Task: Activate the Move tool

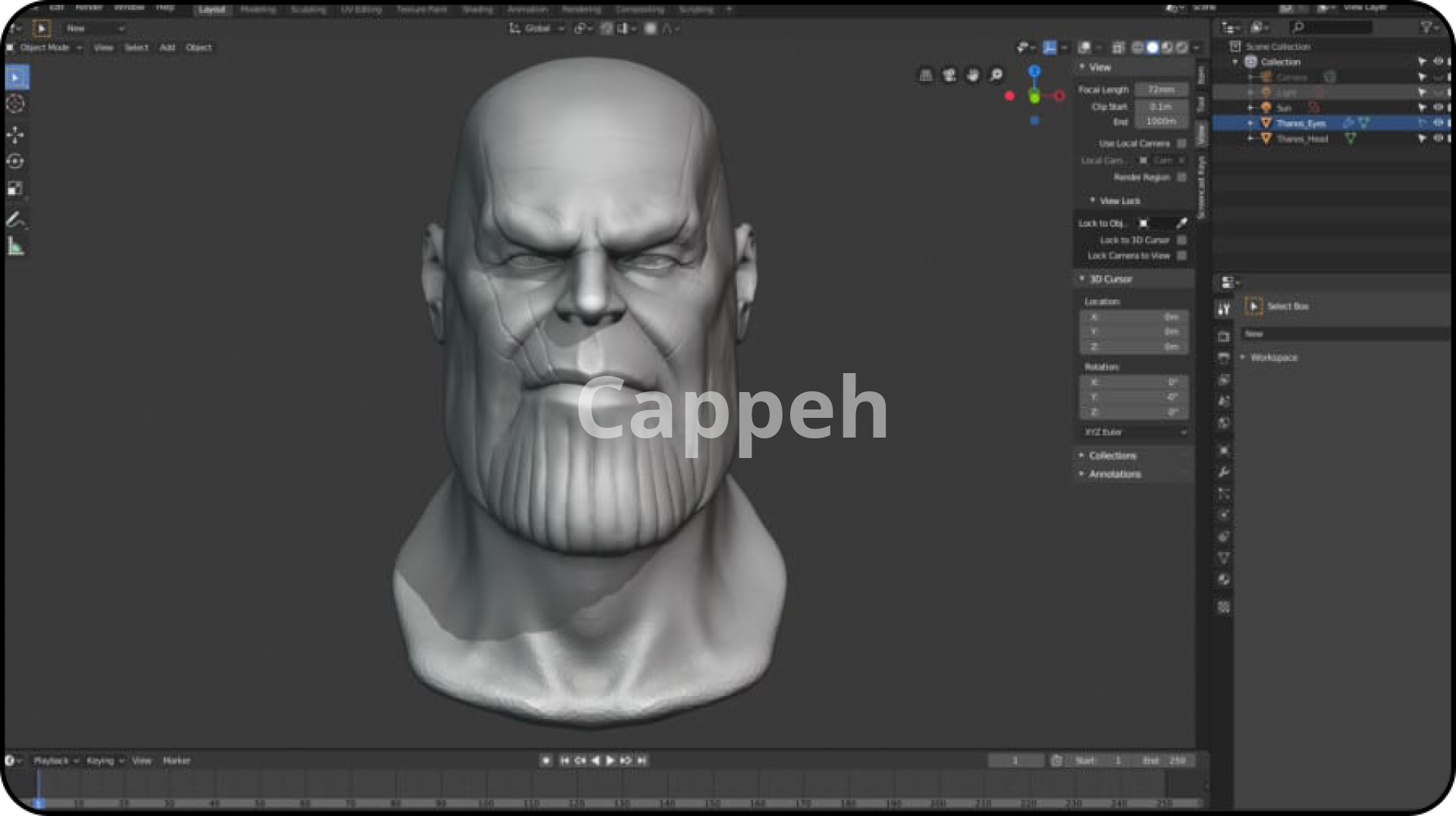Action: (15, 135)
